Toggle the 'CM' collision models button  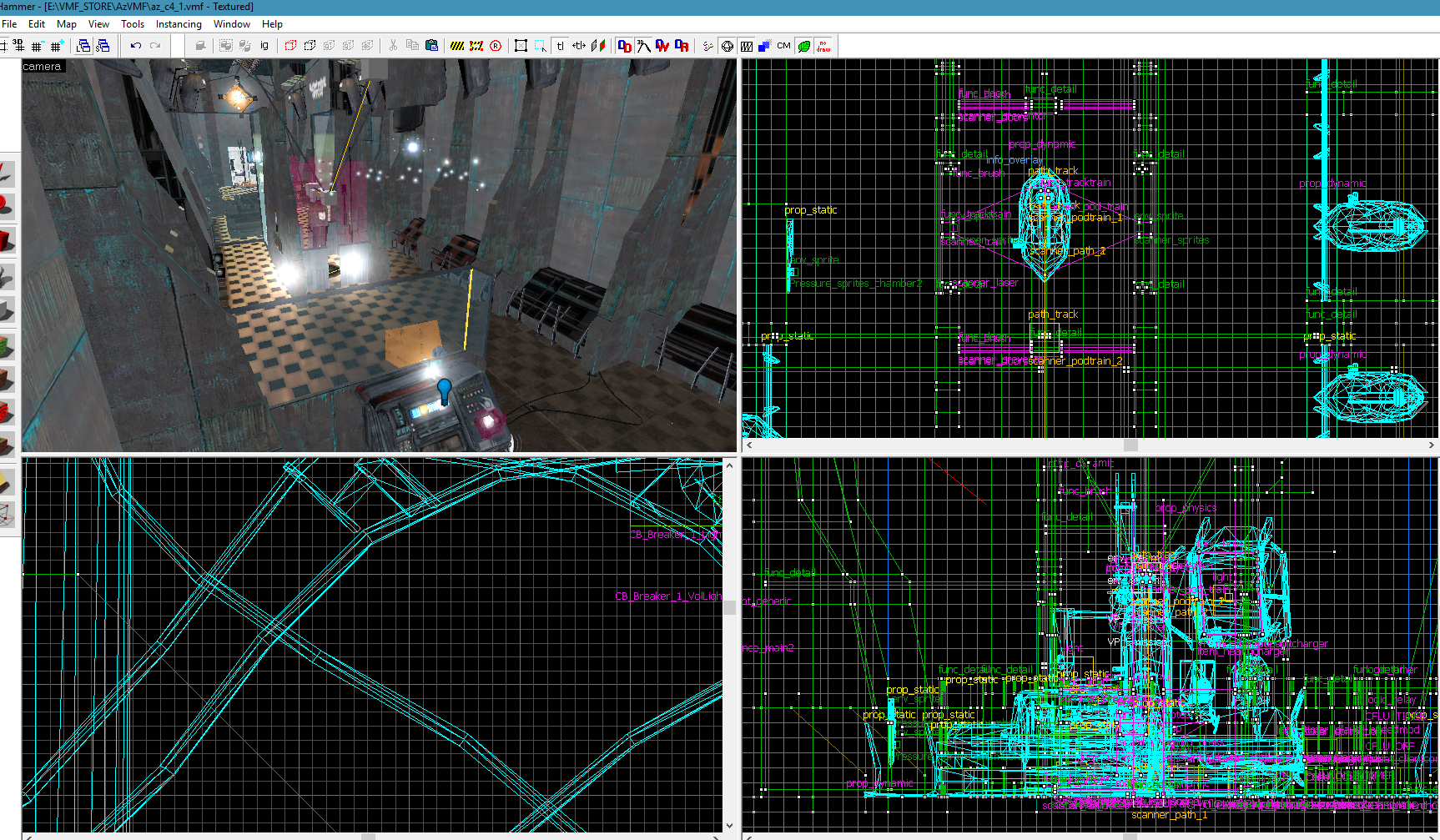pyautogui.click(x=784, y=46)
